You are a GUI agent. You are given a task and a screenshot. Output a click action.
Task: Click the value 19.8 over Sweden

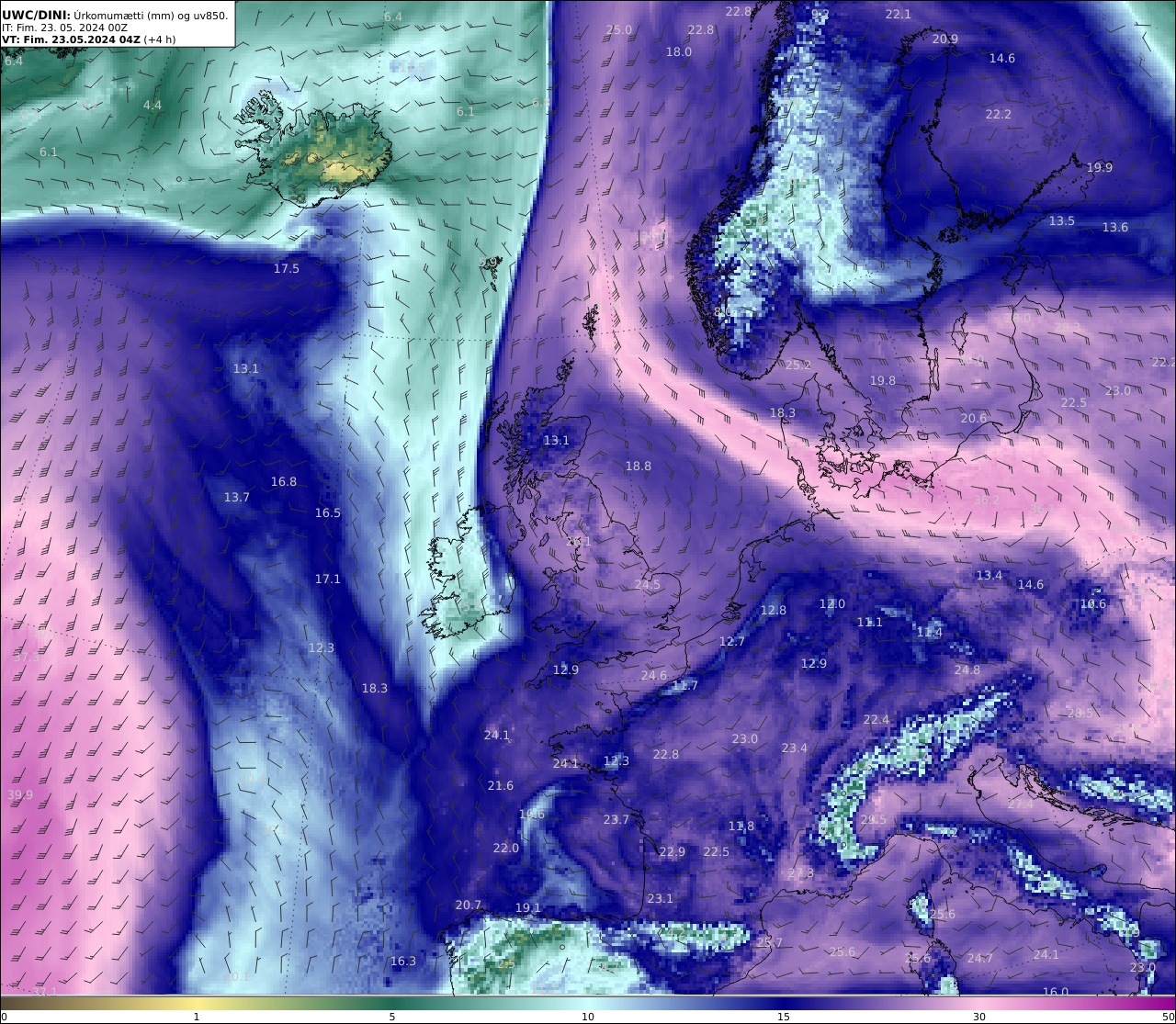[x=883, y=380]
